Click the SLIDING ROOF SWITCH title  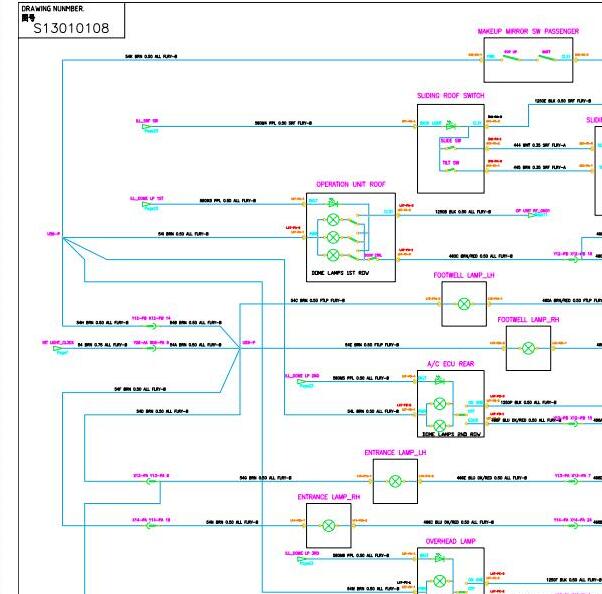click(451, 96)
